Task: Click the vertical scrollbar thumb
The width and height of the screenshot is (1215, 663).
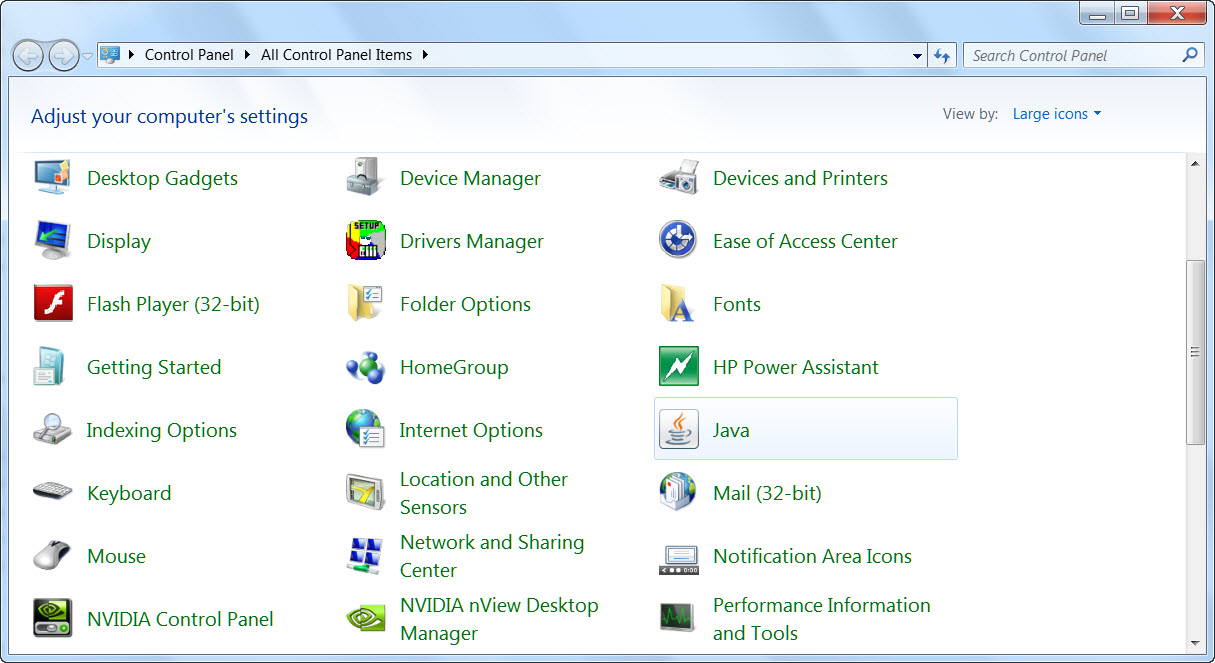Action: (1195, 352)
